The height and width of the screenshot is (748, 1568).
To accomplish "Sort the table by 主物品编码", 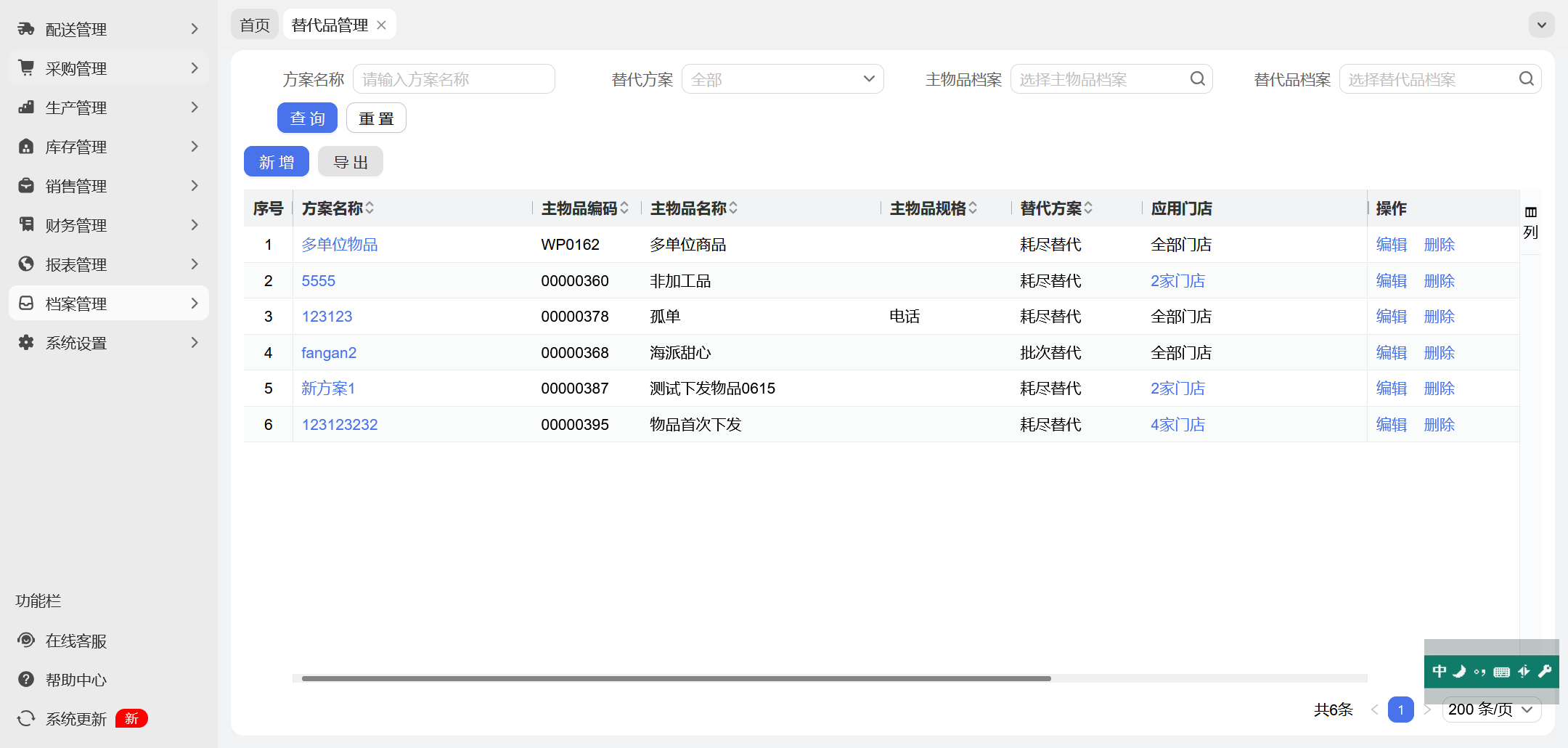I will (624, 208).
